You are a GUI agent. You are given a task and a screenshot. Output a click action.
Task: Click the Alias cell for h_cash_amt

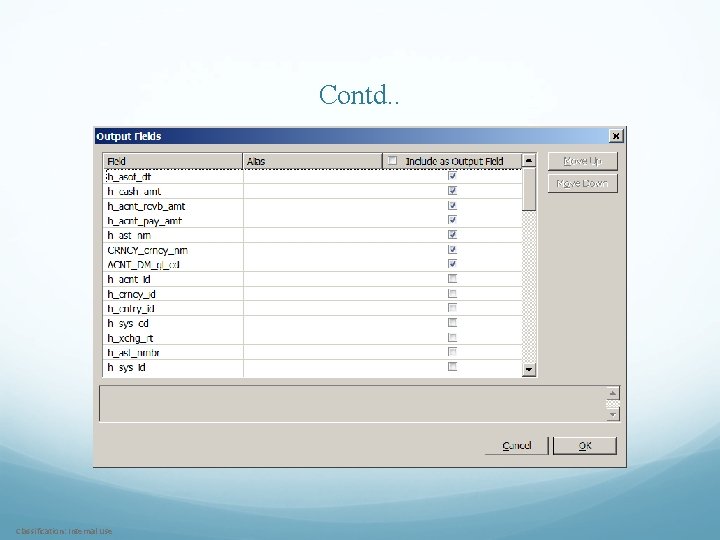[313, 191]
